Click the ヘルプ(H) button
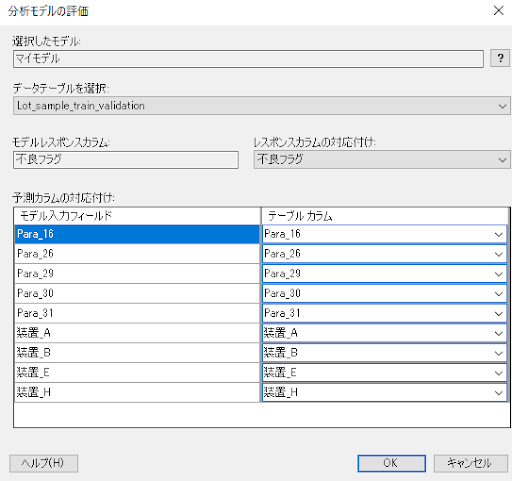 (x=44, y=463)
